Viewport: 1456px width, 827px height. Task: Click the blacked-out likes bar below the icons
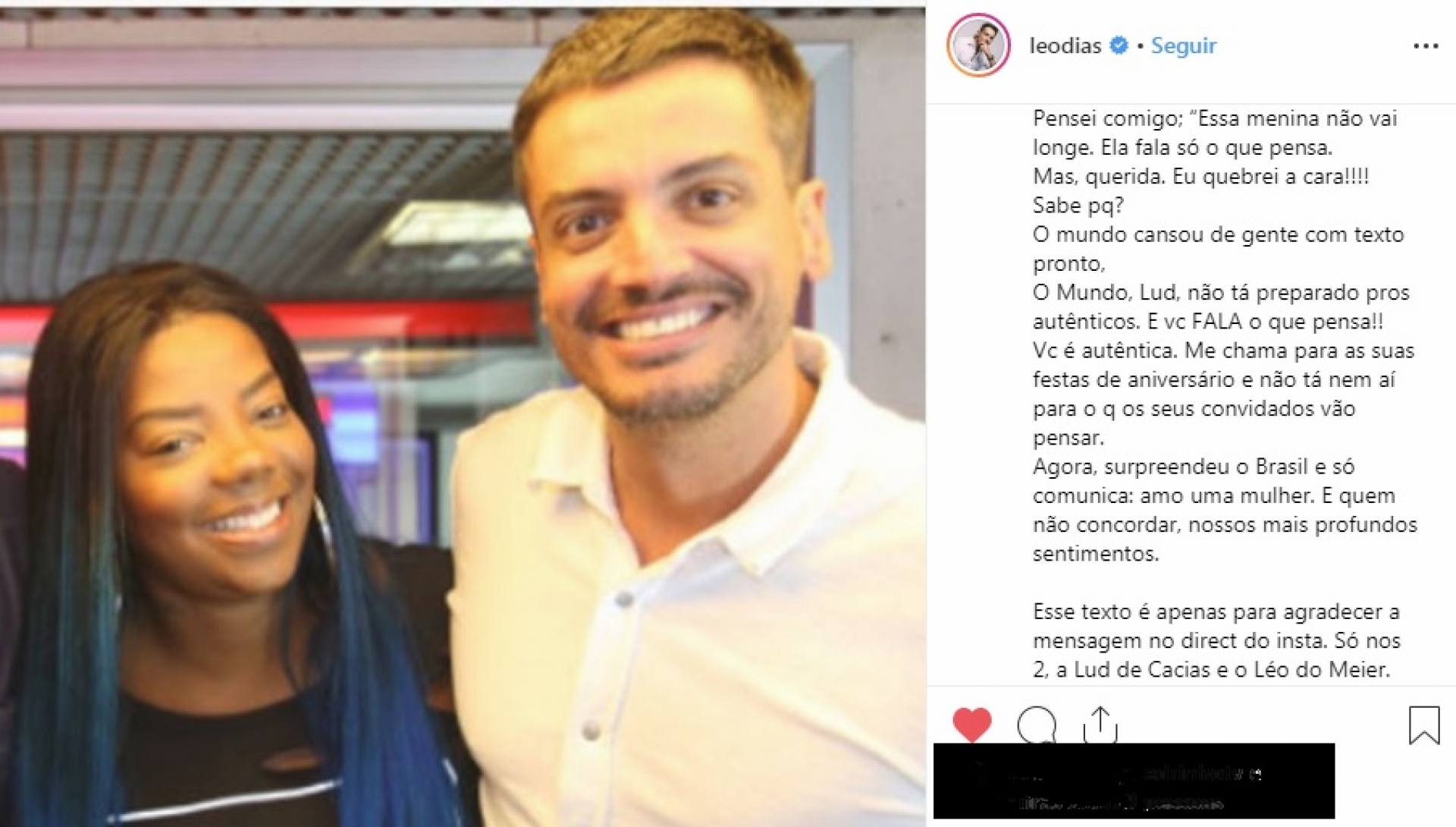[x=1134, y=781]
